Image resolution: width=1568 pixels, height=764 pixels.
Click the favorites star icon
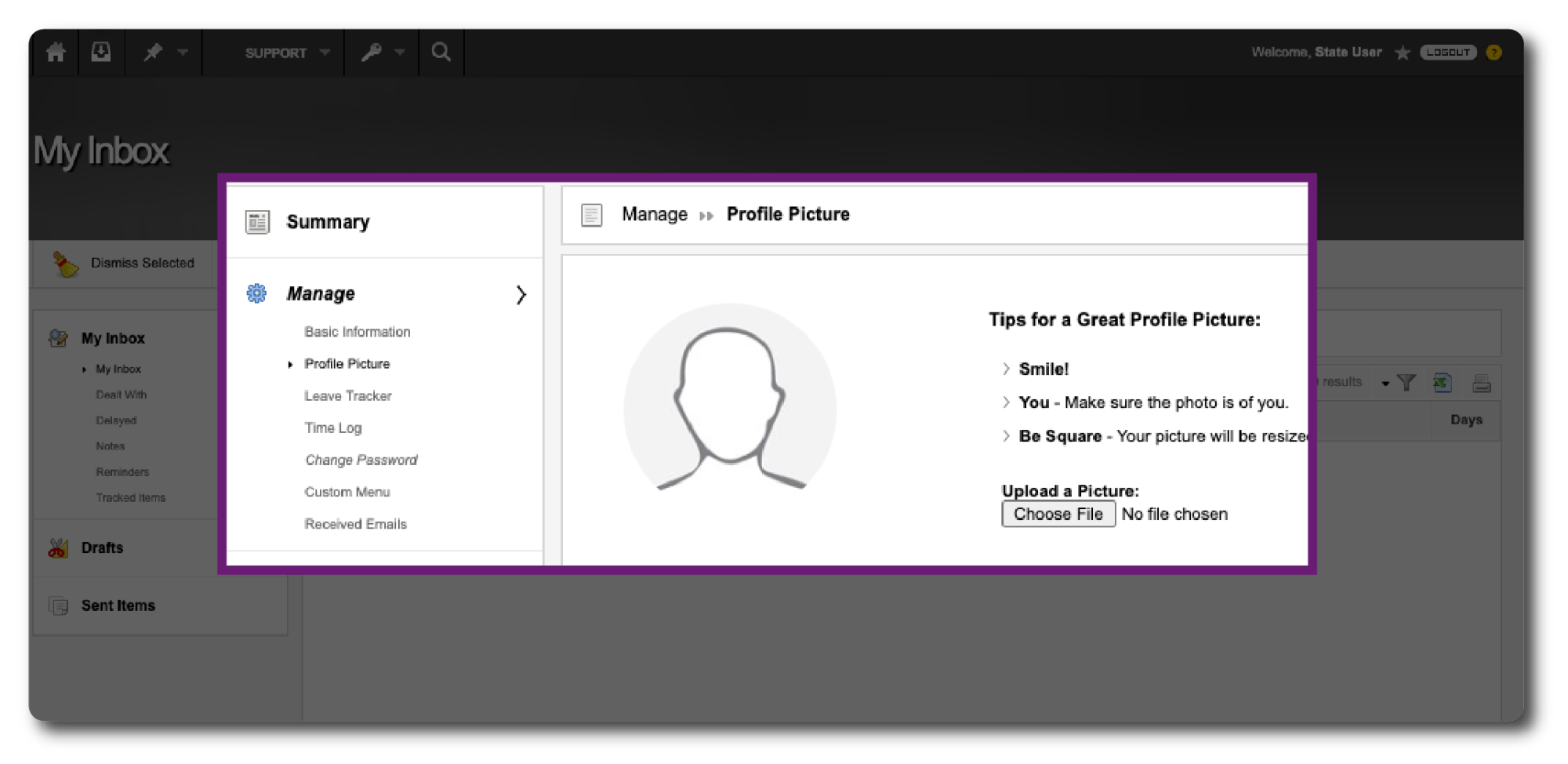point(1403,53)
